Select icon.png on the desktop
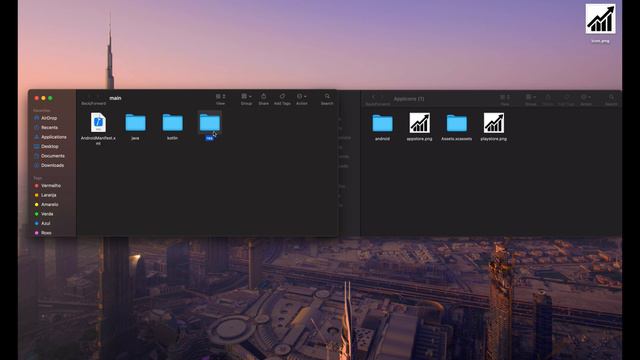 point(600,23)
